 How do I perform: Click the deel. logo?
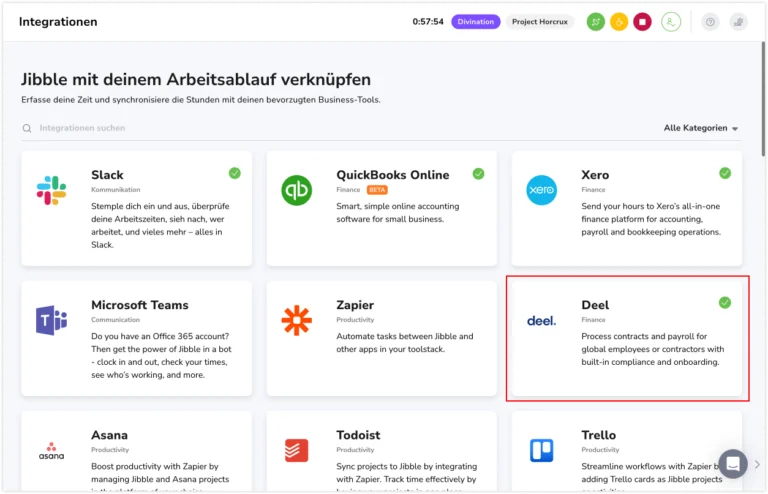(x=542, y=321)
